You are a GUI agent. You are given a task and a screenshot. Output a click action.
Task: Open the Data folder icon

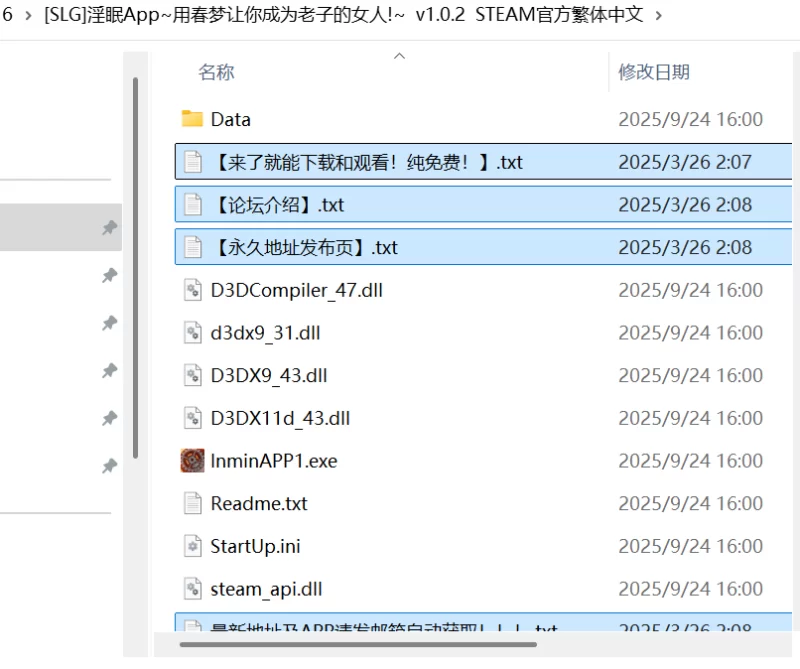pyautogui.click(x=192, y=119)
